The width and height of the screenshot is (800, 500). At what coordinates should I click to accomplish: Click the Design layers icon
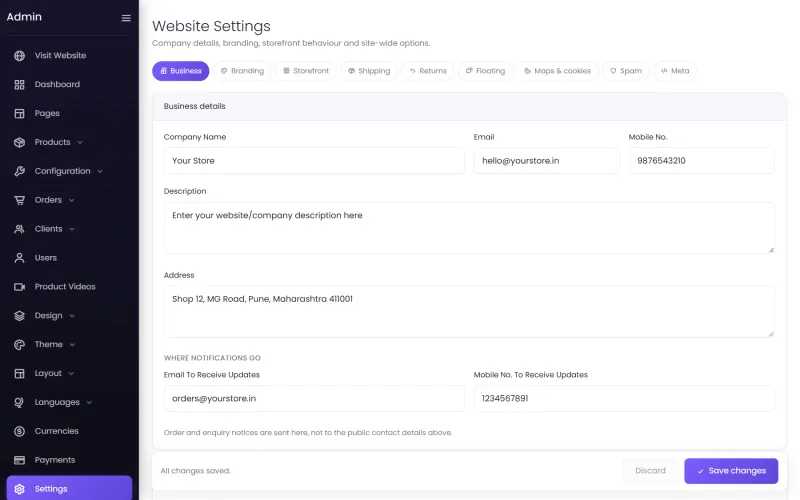pos(19,316)
